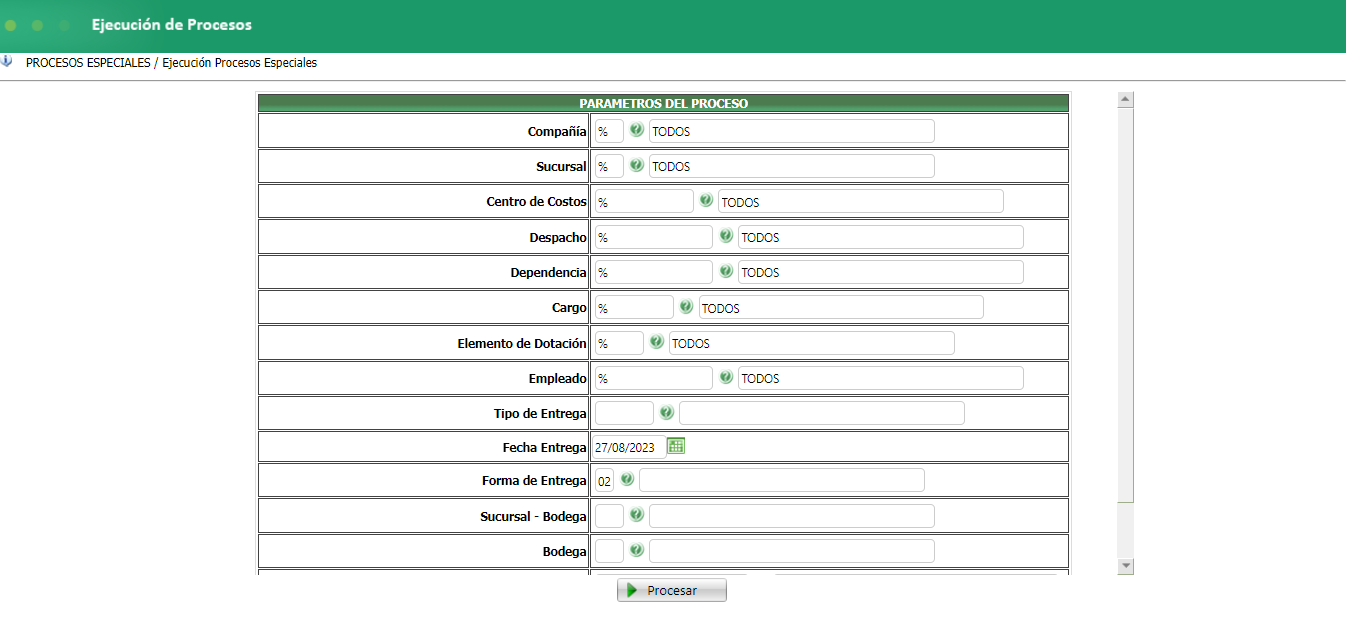Click the Sucursal code field
This screenshot has width=1346, height=633.
(609, 166)
